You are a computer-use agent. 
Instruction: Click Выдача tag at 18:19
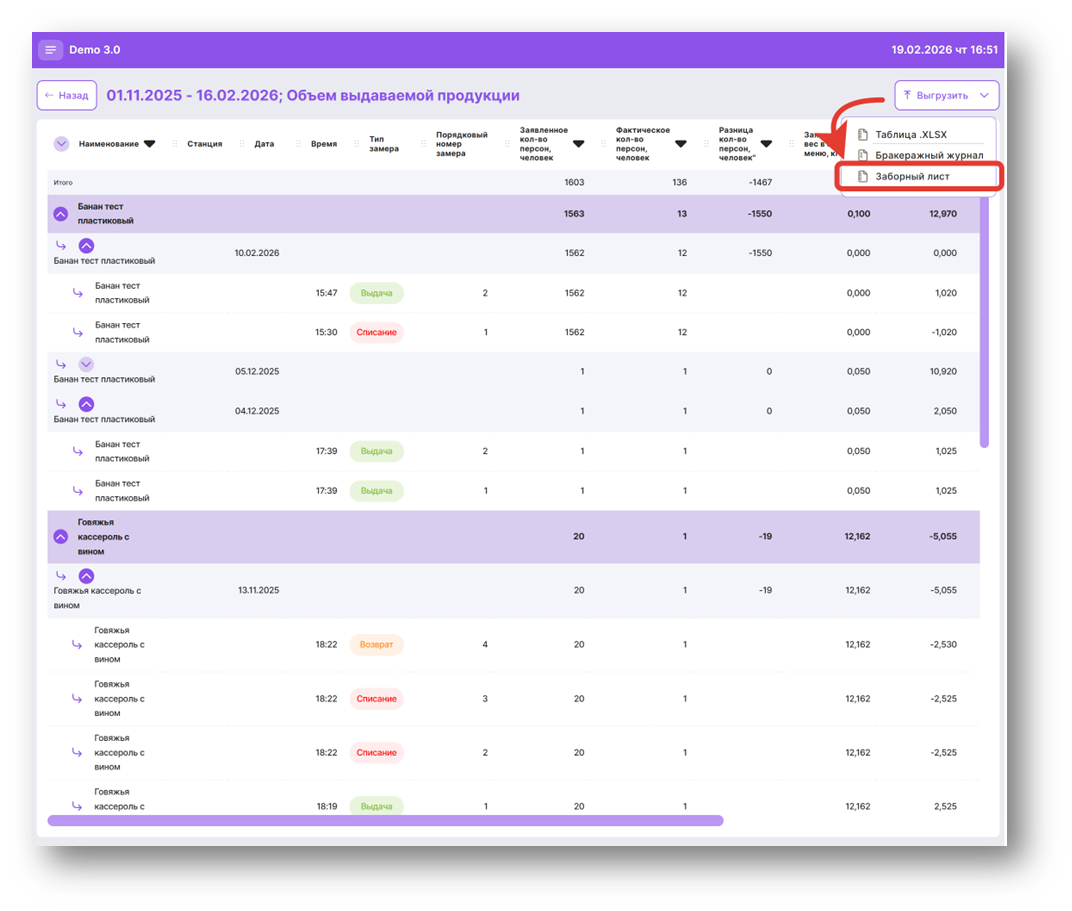[376, 806]
